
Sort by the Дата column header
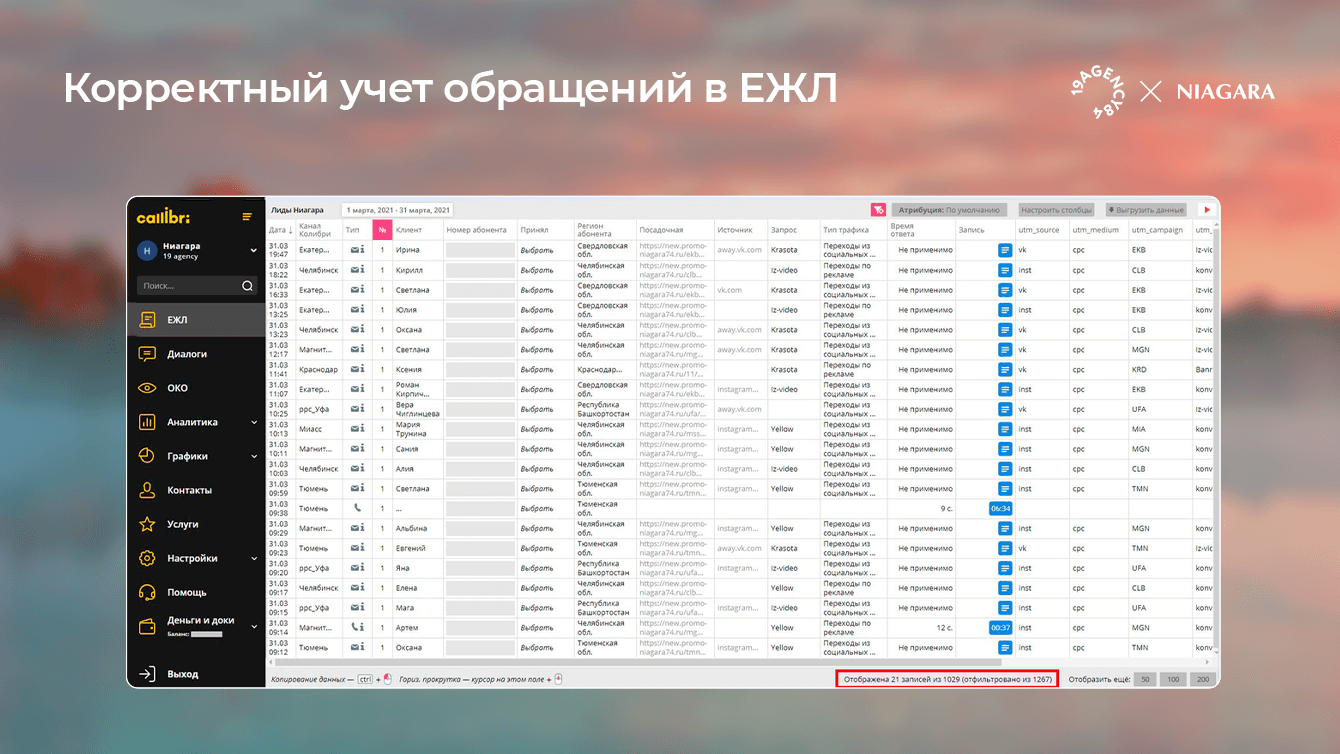281,230
